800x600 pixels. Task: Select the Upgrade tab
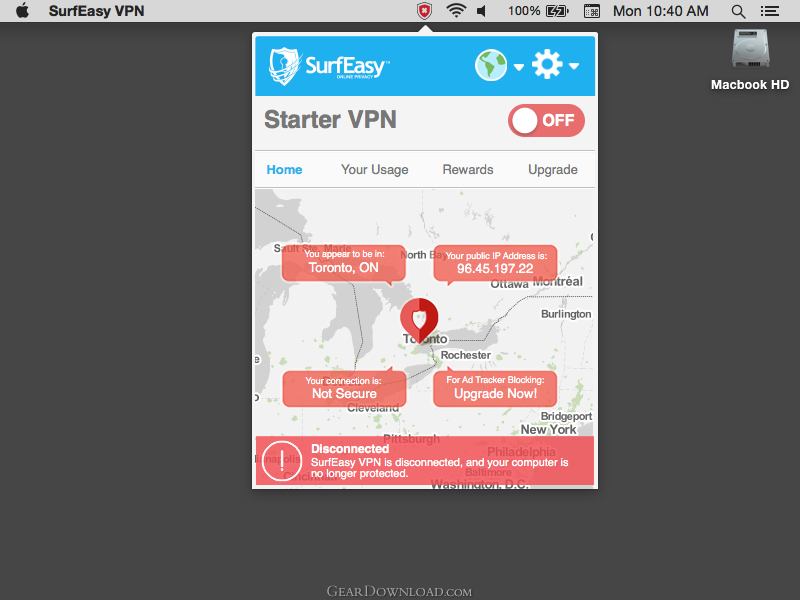click(x=553, y=169)
